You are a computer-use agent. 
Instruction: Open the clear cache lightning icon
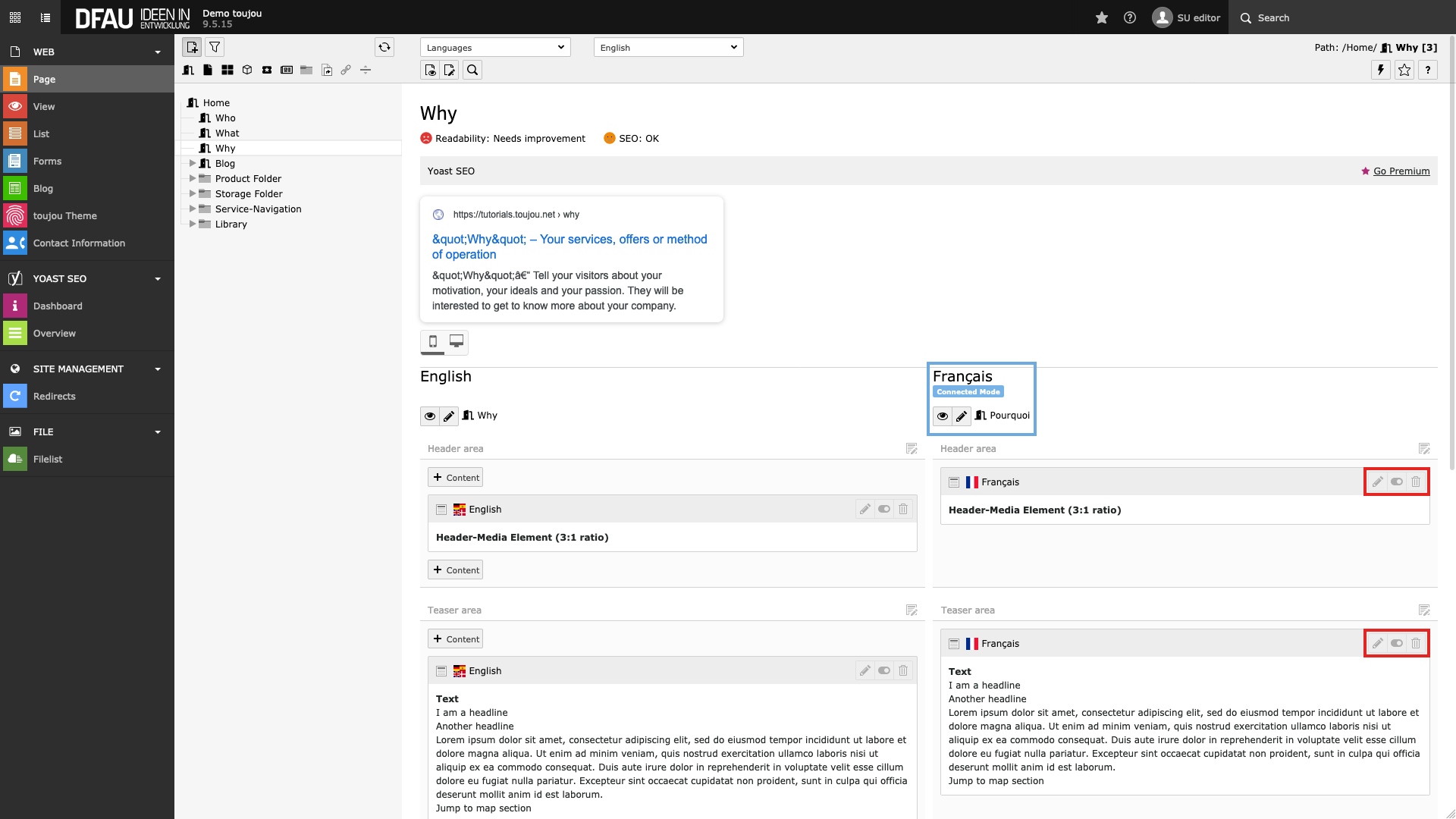coord(1381,70)
